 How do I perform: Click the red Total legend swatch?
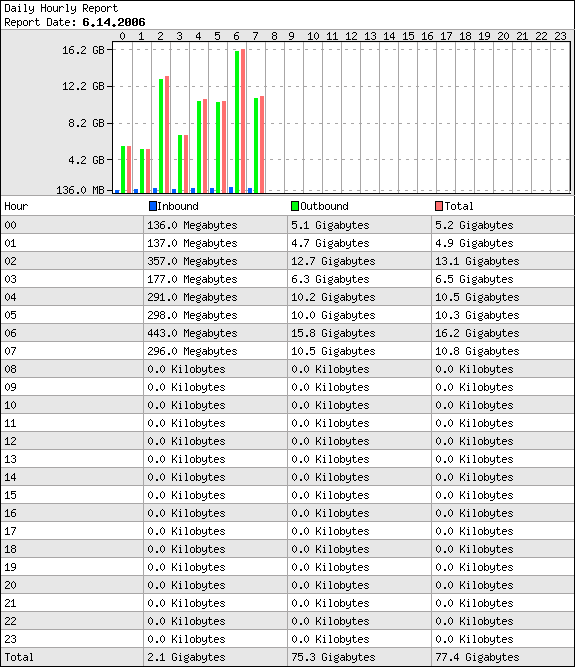(x=439, y=206)
